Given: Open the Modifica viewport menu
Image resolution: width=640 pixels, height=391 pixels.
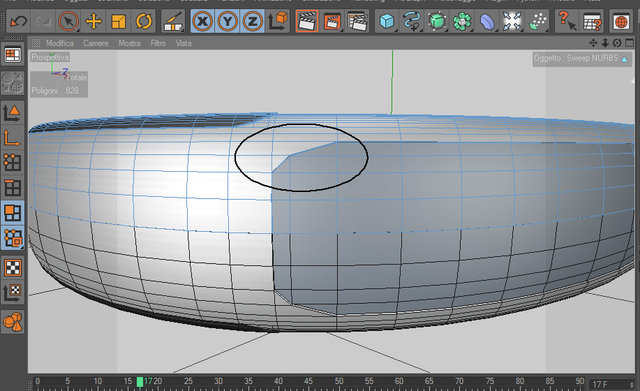Looking at the screenshot, I should point(60,43).
